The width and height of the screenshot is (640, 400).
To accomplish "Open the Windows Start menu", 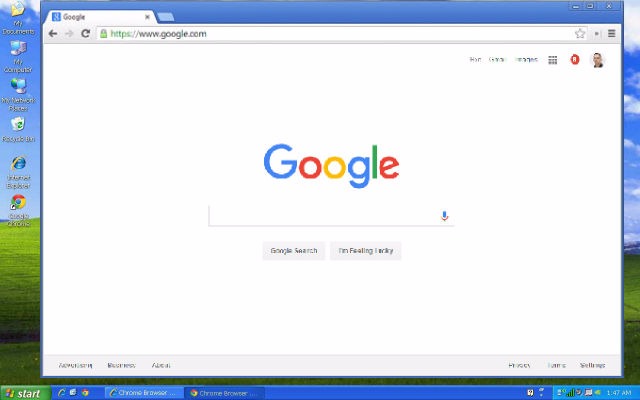I will click(23, 393).
